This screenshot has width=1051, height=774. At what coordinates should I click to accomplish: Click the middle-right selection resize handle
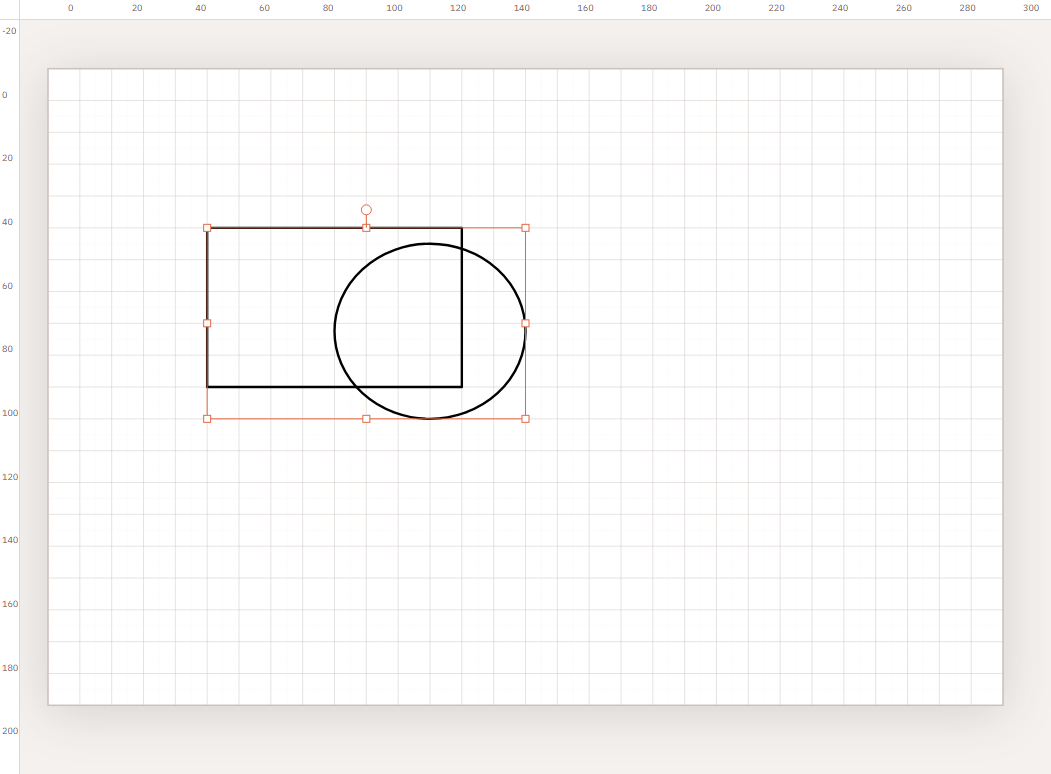pyautogui.click(x=526, y=323)
